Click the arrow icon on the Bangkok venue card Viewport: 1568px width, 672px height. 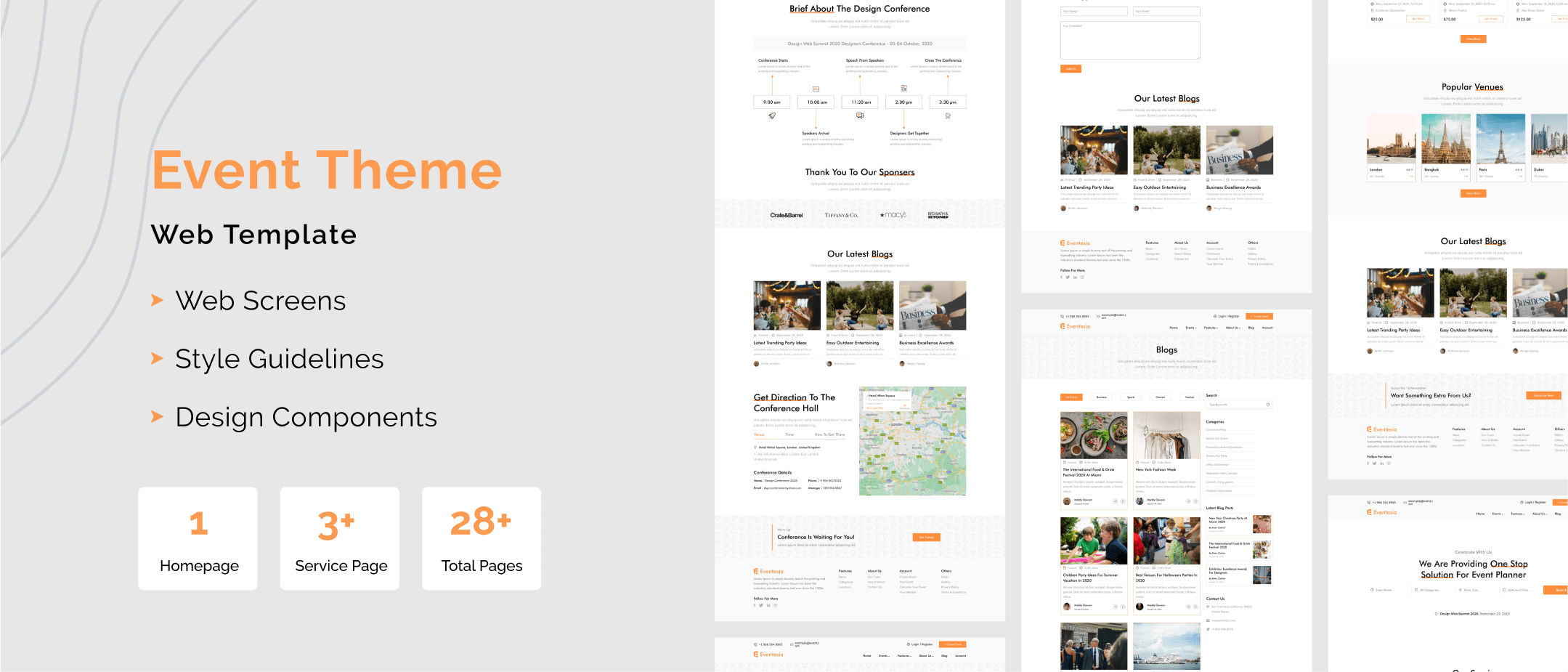coord(1466,176)
